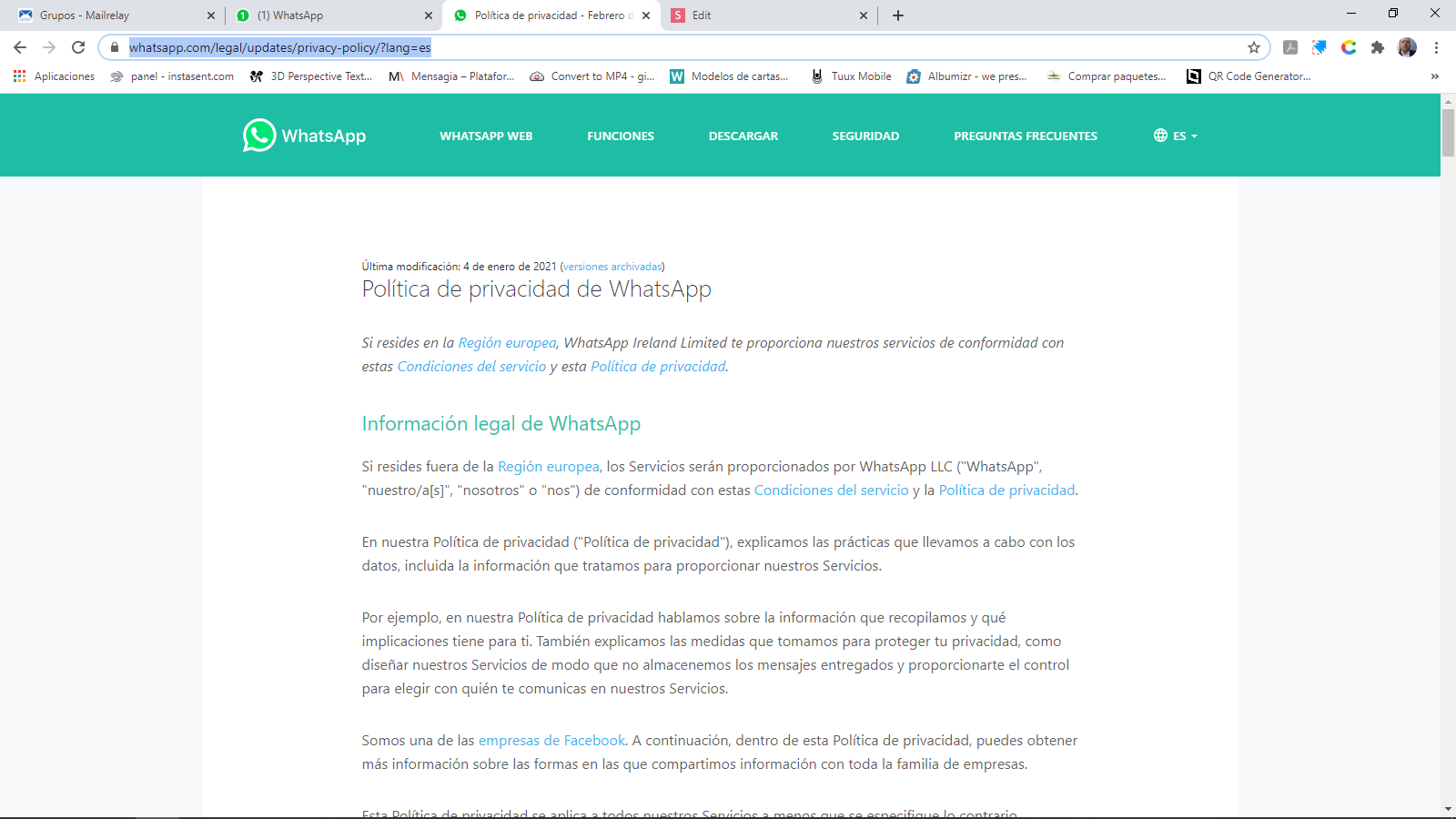
Task: Show more bookmarks with double chevron
Action: (x=1435, y=76)
